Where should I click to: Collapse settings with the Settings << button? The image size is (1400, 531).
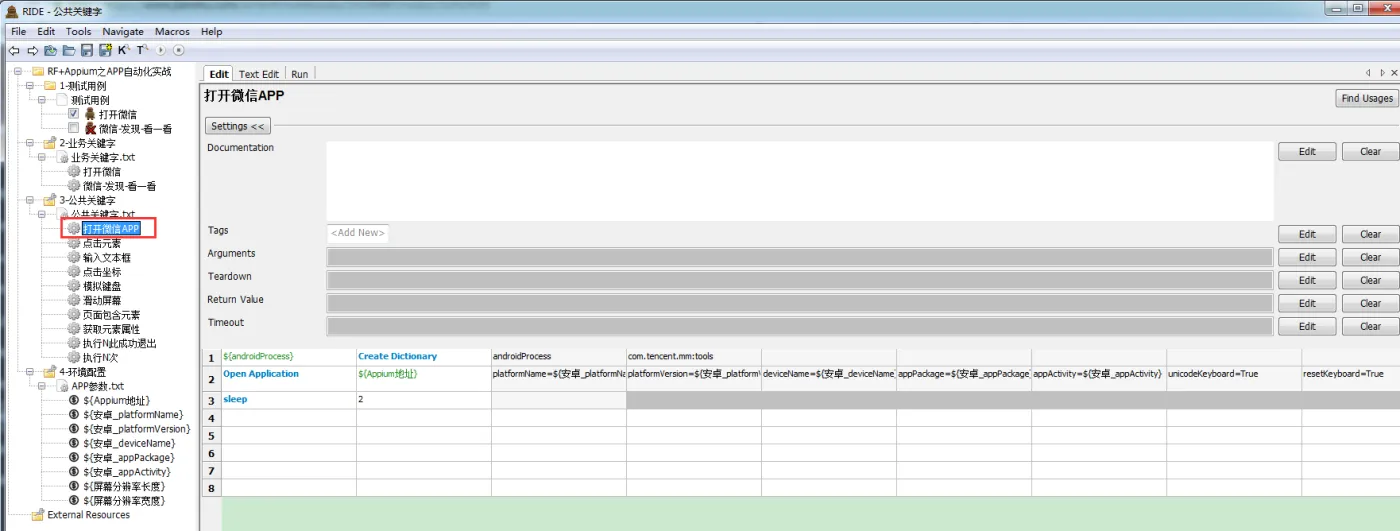point(237,126)
